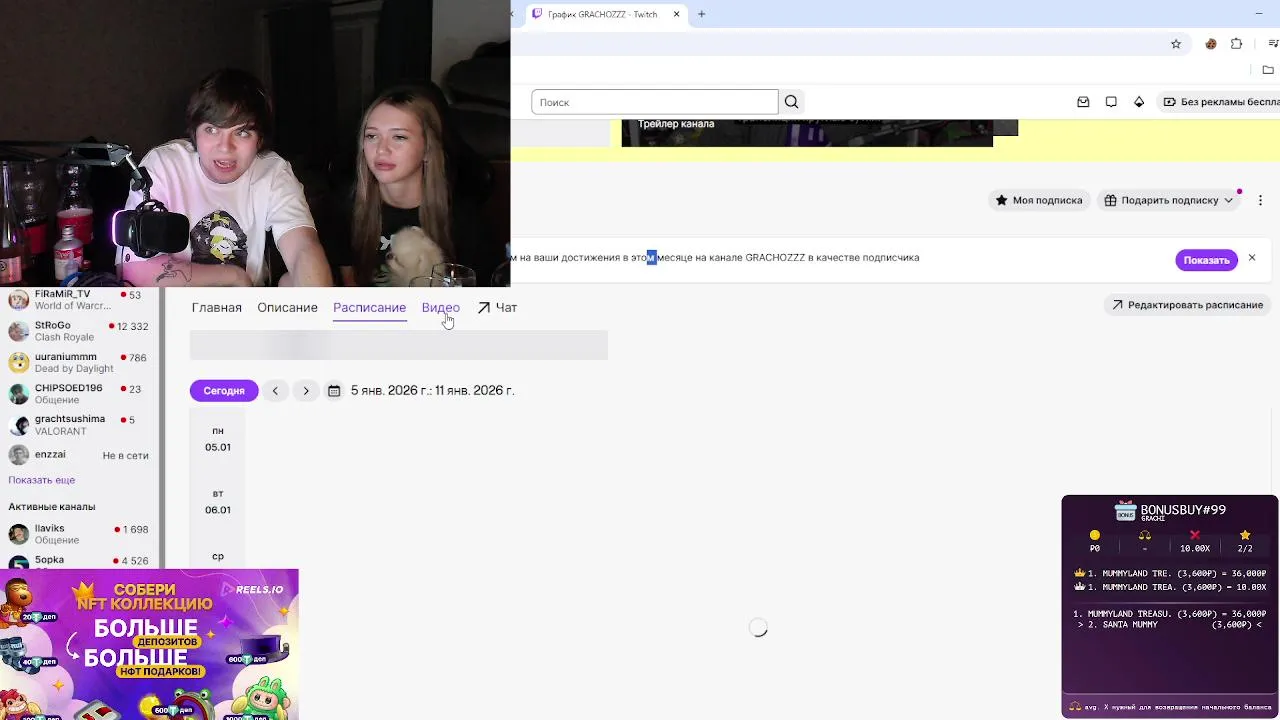Switch to the Главная tab
Viewport: 1280px width, 720px height.
click(217, 308)
